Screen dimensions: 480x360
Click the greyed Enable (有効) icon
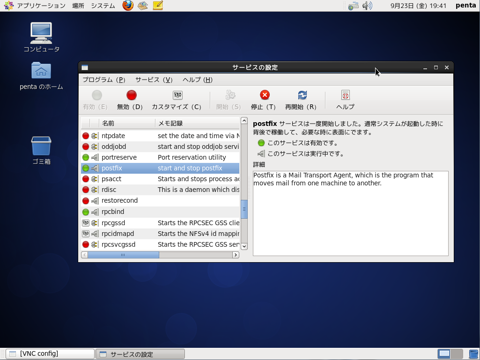[97, 95]
